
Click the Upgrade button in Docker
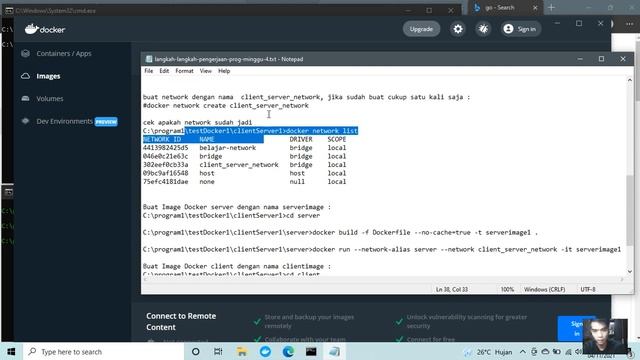point(421,29)
